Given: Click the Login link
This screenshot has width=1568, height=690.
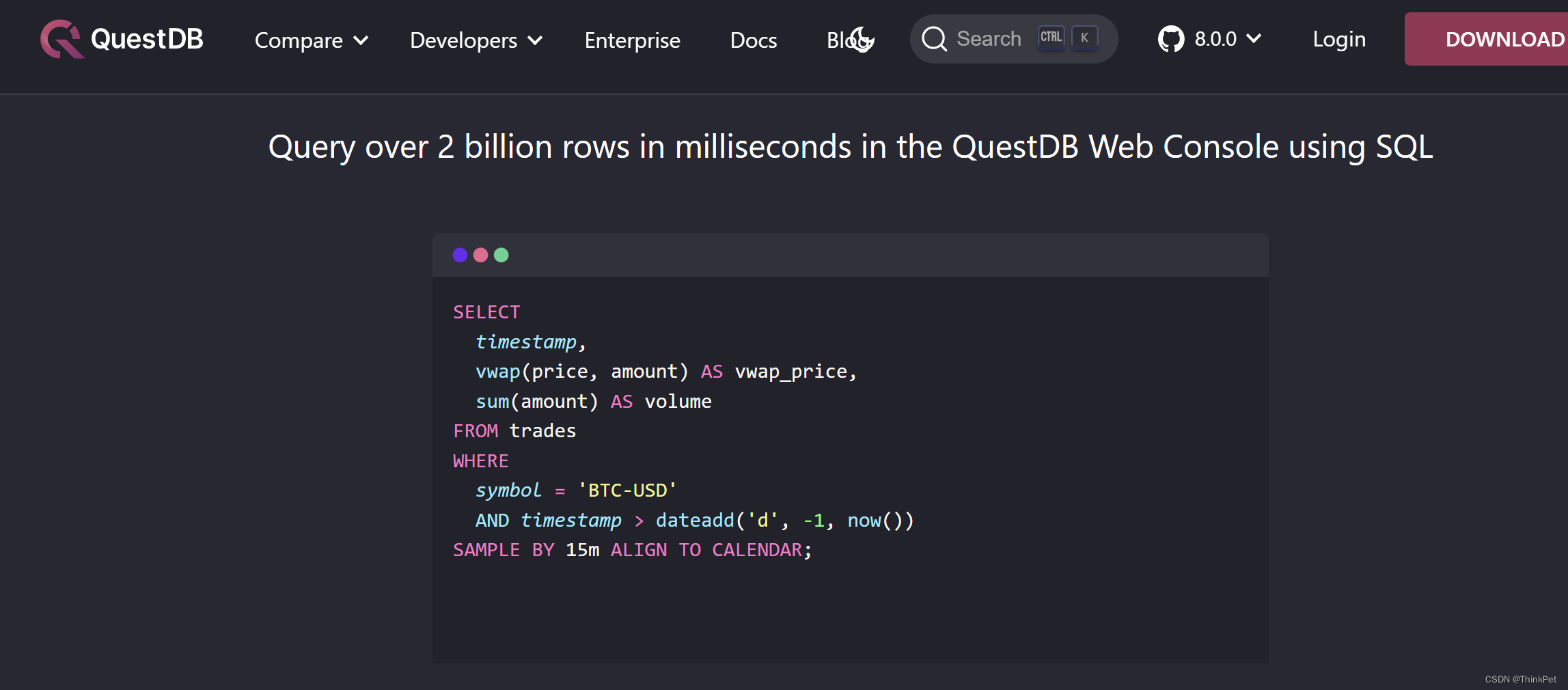Looking at the screenshot, I should click(x=1339, y=39).
